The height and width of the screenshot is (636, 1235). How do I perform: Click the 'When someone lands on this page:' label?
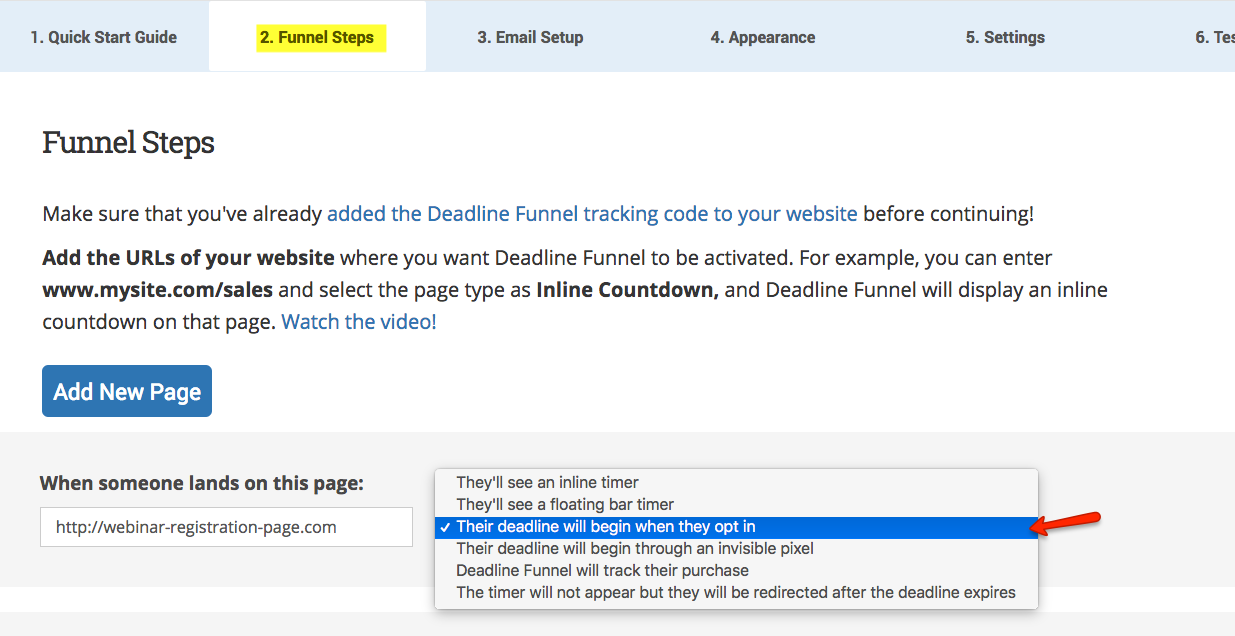[202, 483]
